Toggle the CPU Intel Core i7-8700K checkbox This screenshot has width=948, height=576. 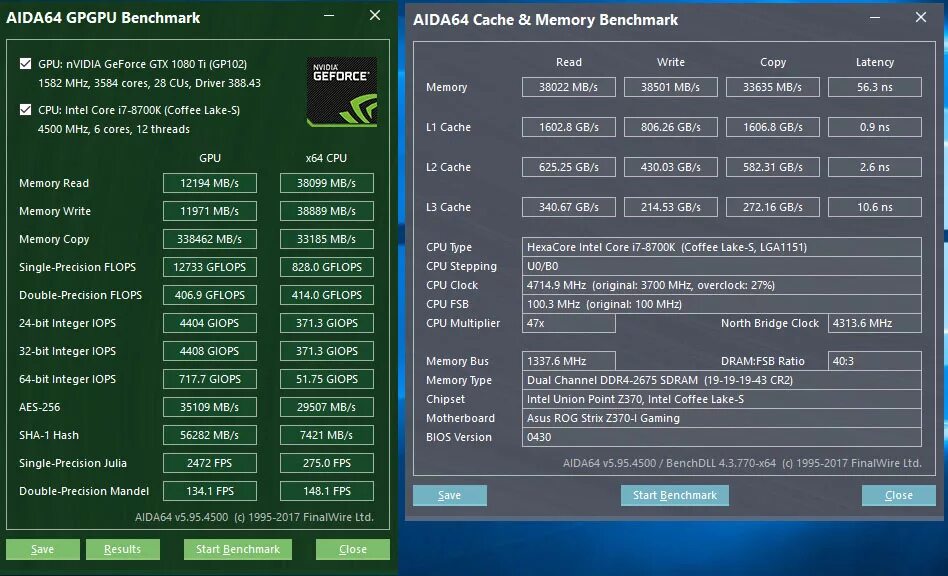[25, 109]
